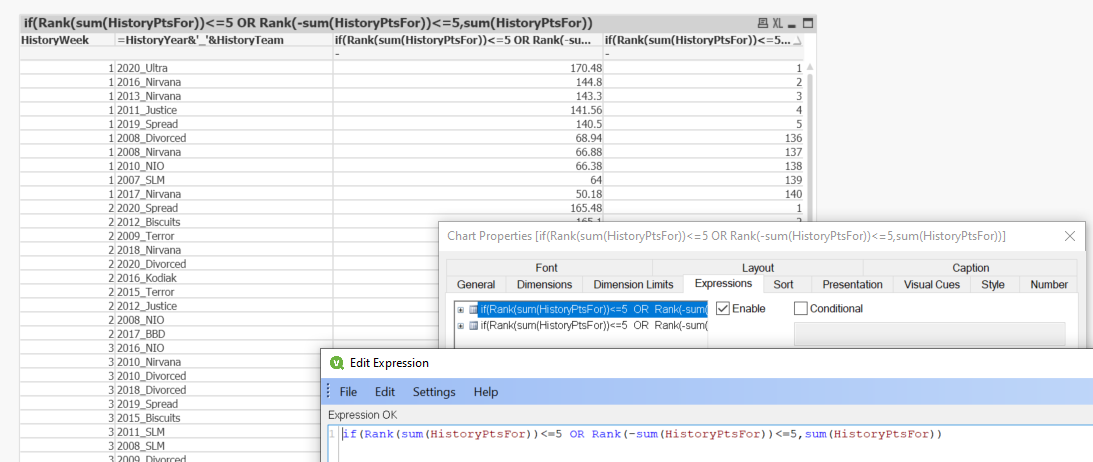Image resolution: width=1093 pixels, height=462 pixels.
Task: Click the chart minimize icon in caption bar
Action: tap(794, 23)
